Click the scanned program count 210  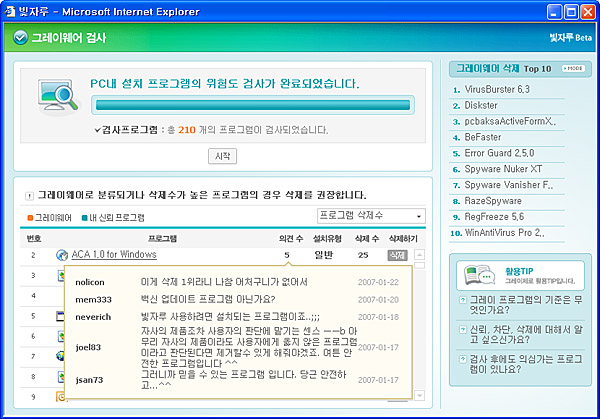coord(187,130)
